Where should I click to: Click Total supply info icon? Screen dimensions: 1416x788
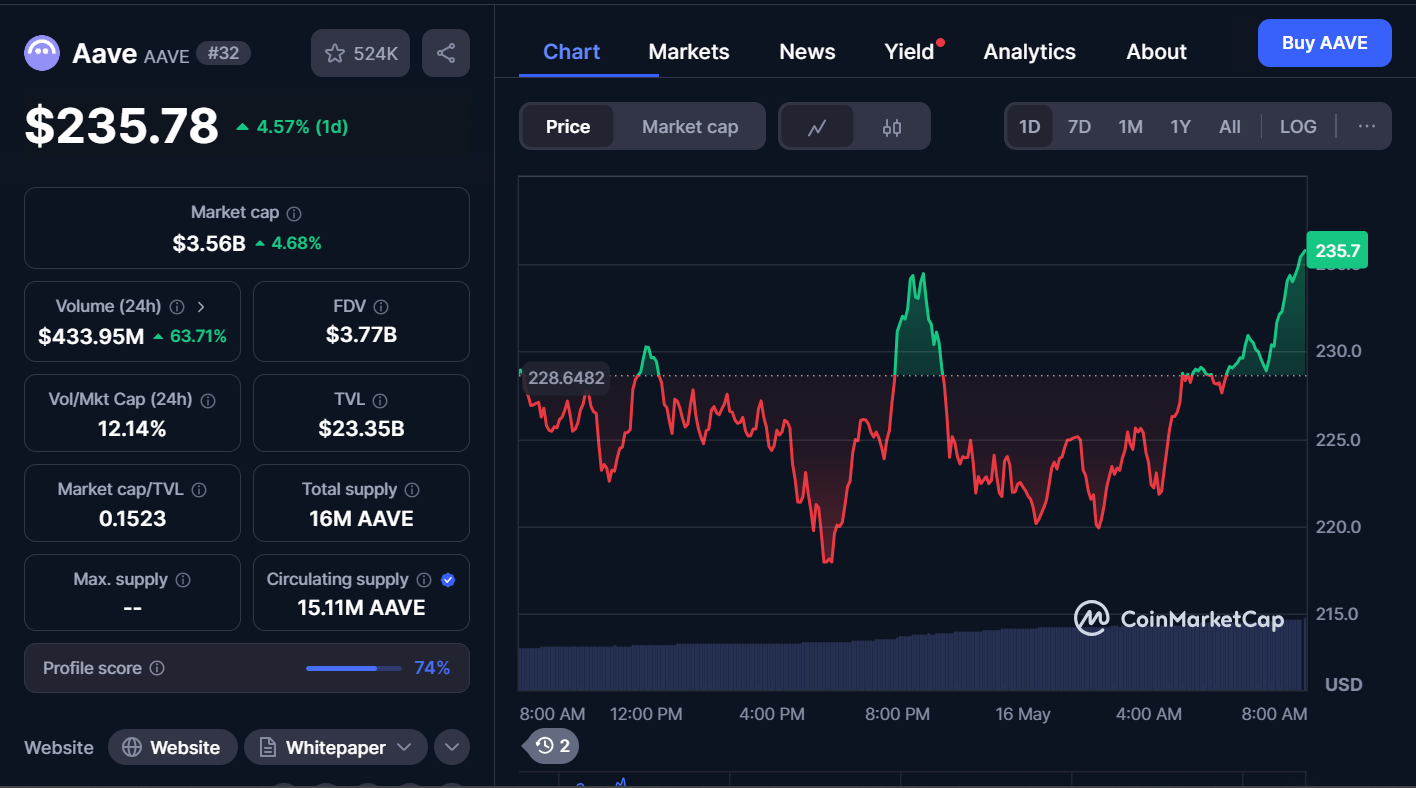[412, 490]
